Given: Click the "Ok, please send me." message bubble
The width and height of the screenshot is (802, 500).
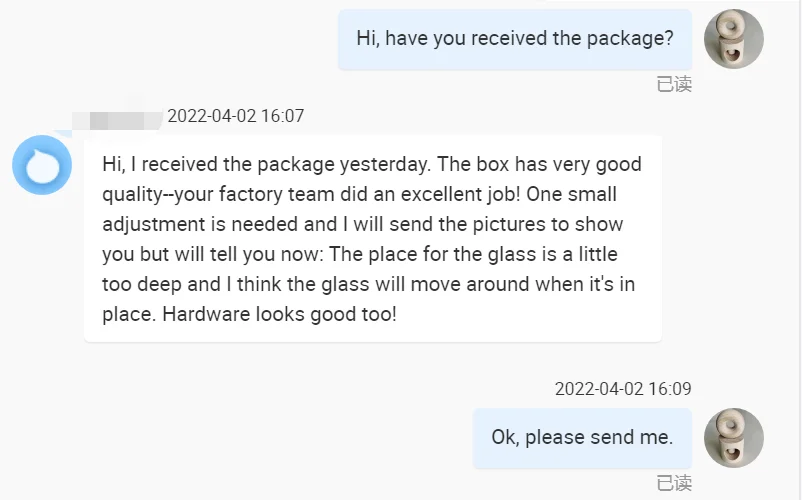Looking at the screenshot, I should 582,438.
